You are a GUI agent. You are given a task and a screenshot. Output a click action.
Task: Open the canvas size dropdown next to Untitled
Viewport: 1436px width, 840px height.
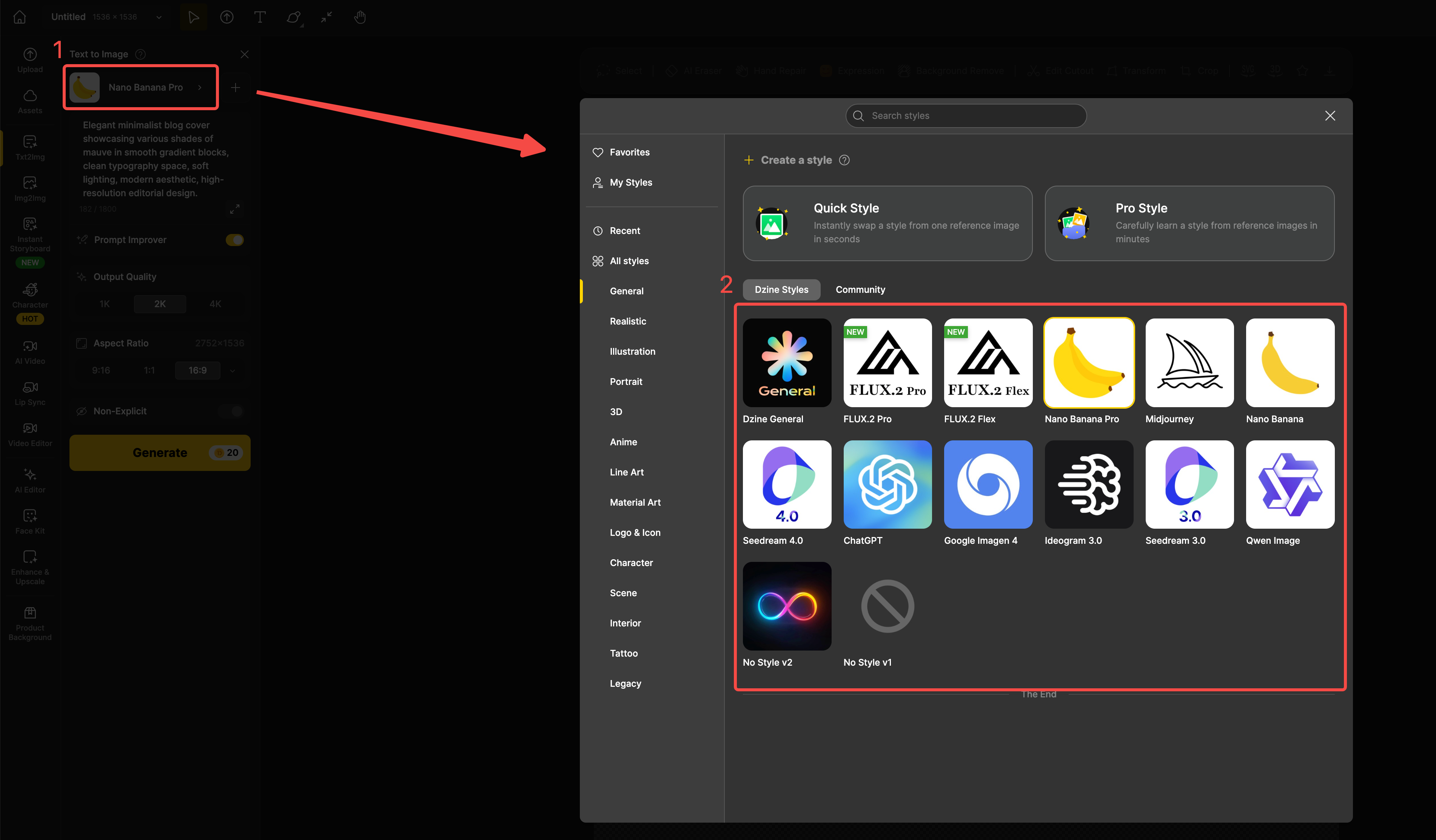pyautogui.click(x=159, y=17)
